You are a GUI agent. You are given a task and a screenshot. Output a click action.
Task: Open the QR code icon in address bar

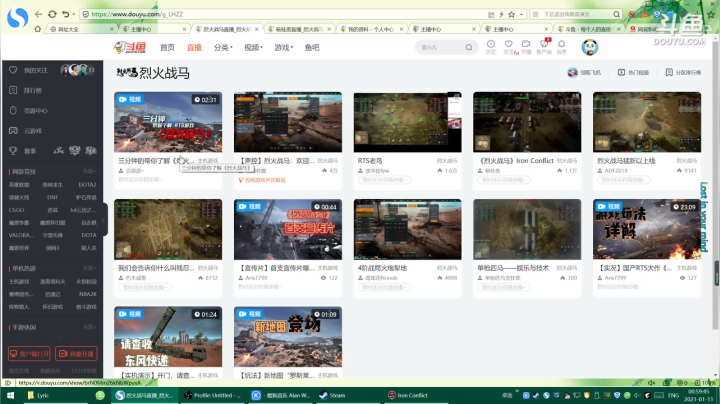[491, 14]
